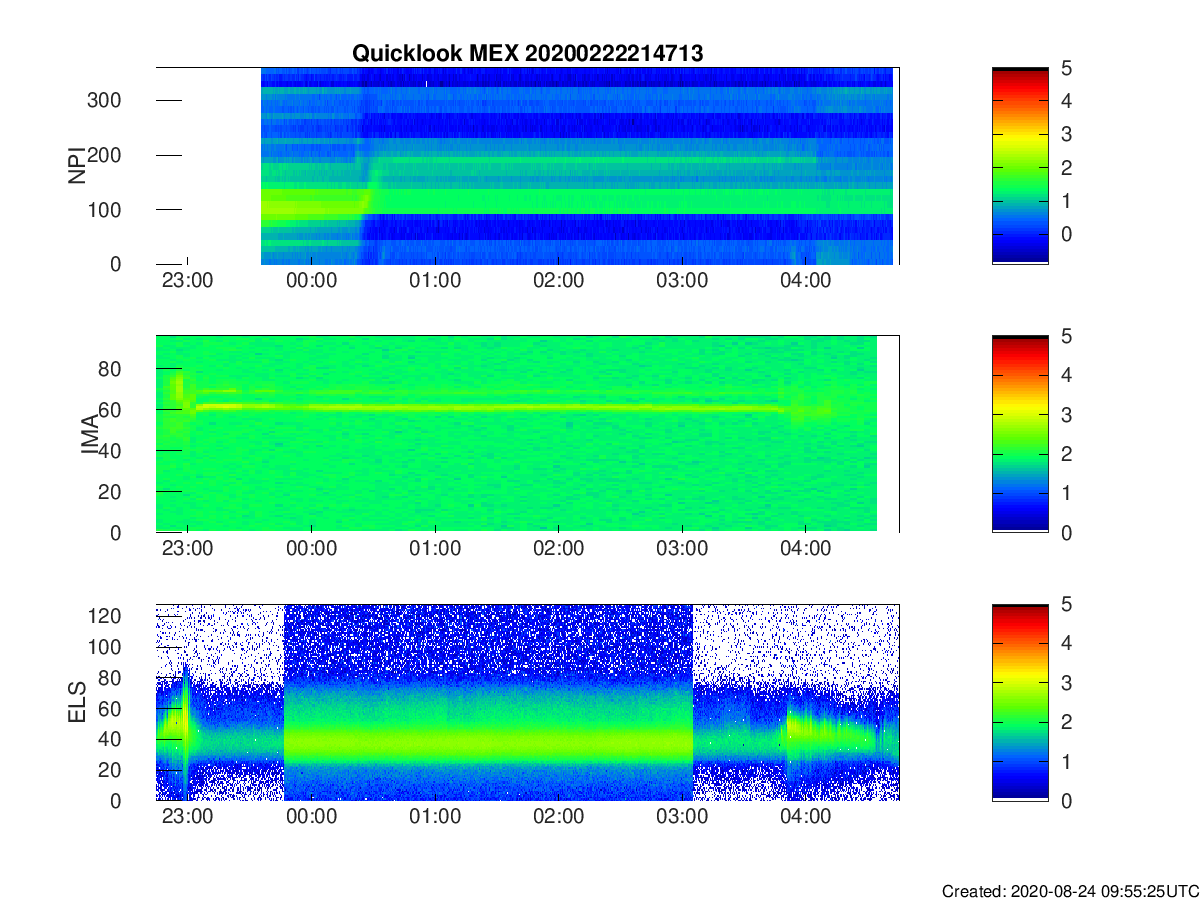Click "23:00" under the IMA plot
The width and height of the screenshot is (1200, 900).
[187, 549]
